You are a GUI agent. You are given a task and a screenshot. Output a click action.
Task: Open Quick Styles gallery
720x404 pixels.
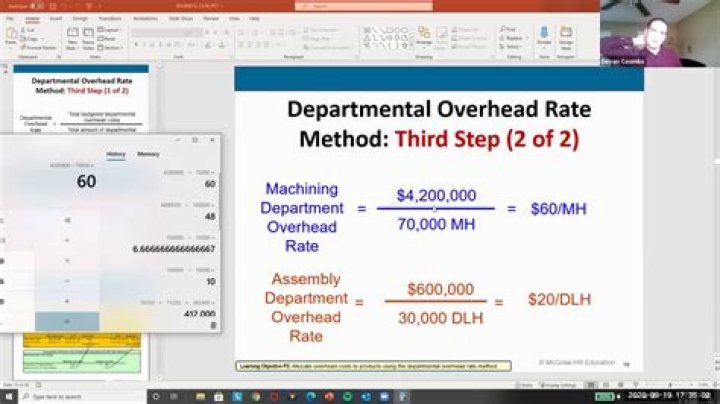tap(441, 38)
